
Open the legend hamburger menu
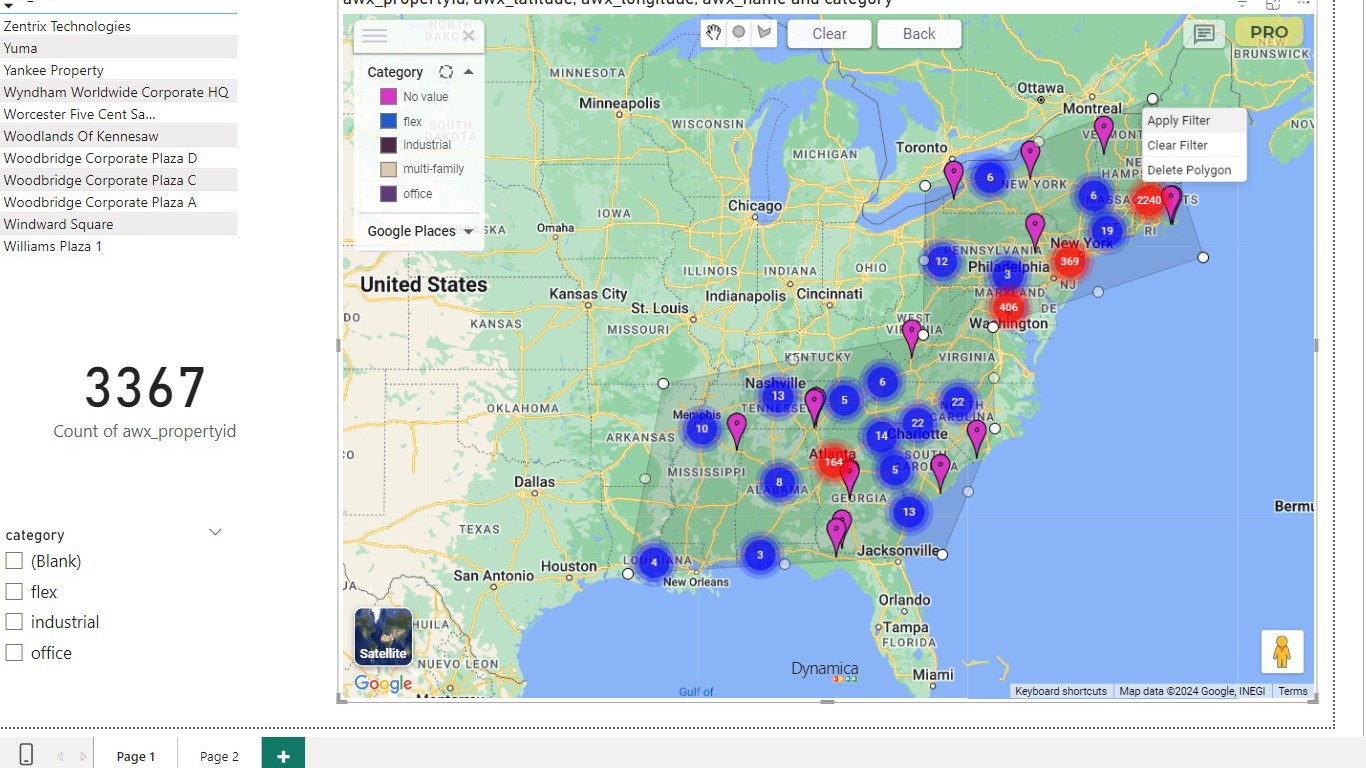375,36
